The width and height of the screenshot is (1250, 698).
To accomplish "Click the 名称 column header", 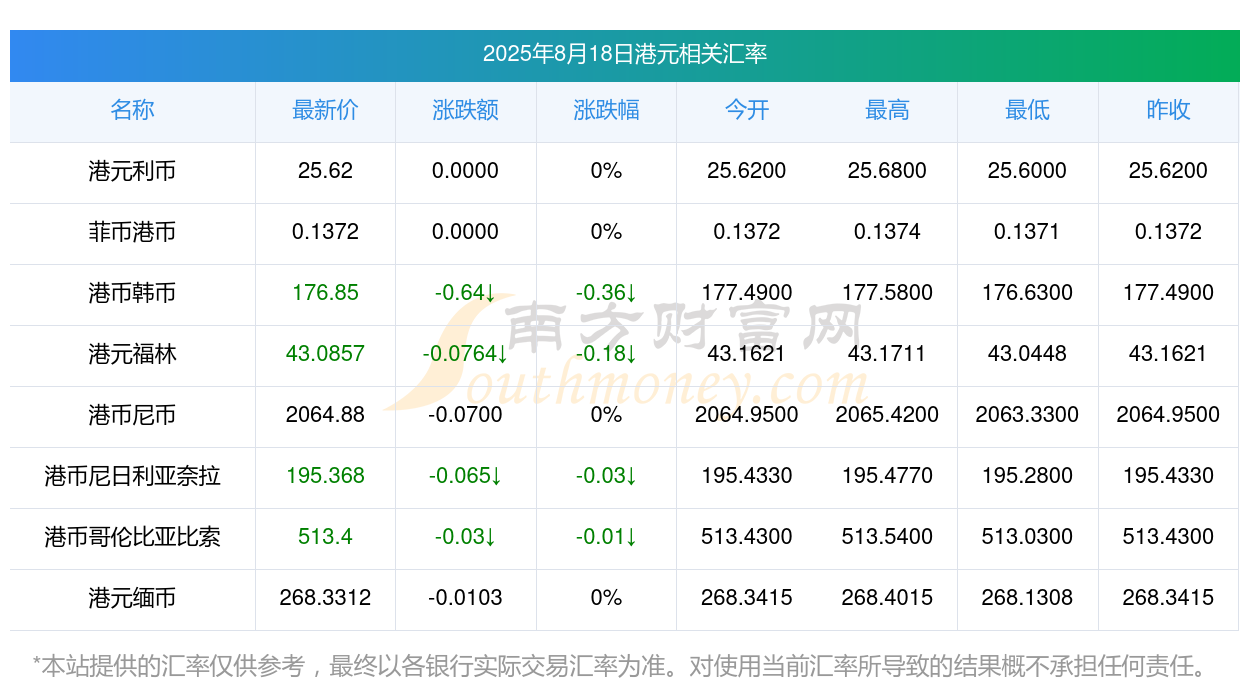I will [x=132, y=110].
